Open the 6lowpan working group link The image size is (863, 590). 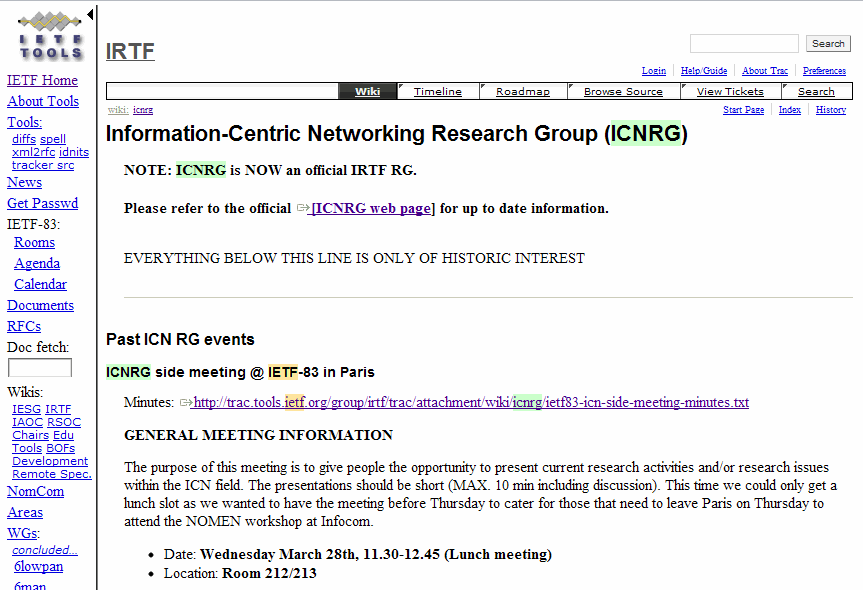point(39,567)
